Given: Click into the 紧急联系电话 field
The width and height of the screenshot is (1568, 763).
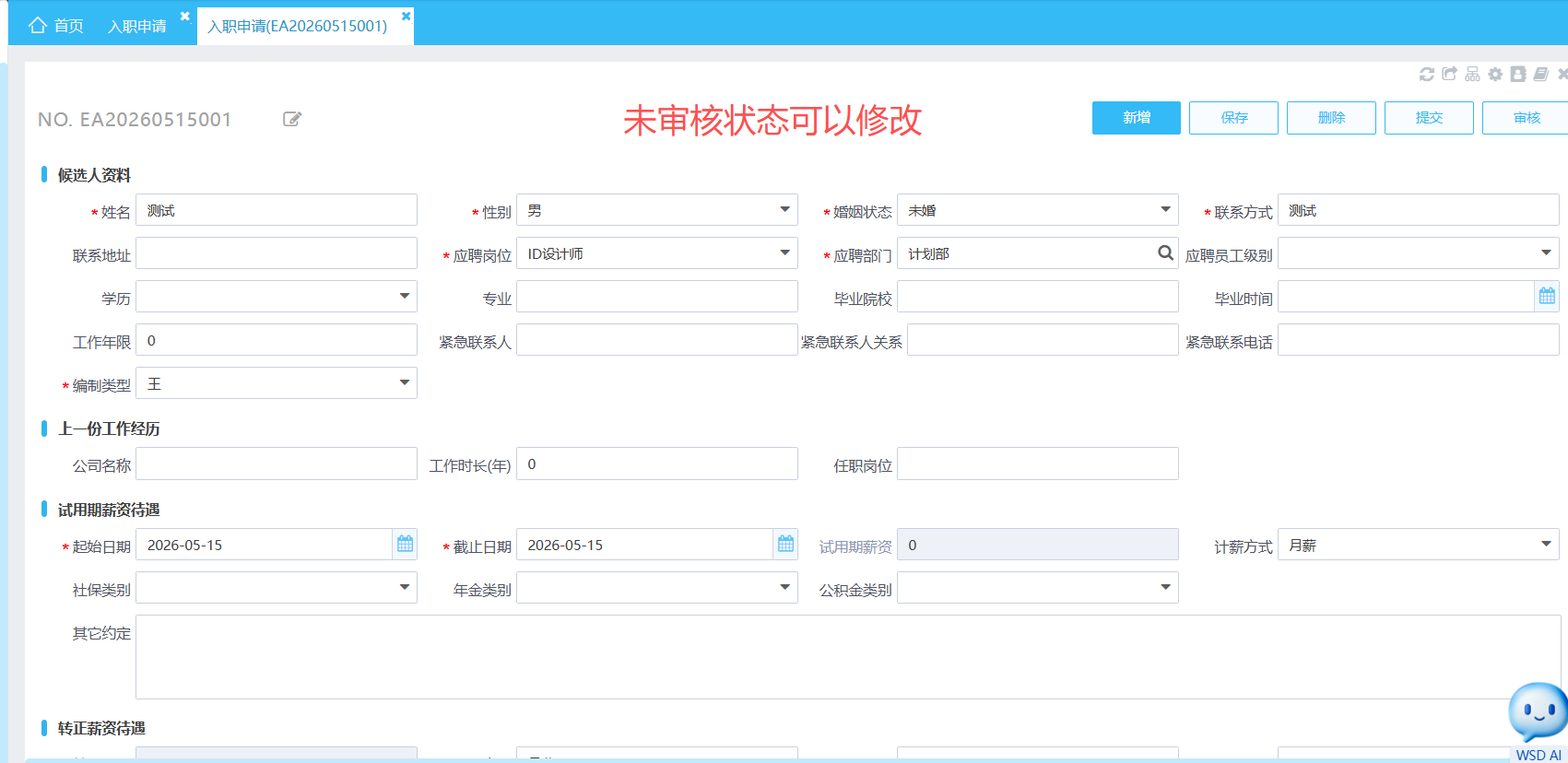Looking at the screenshot, I should click(x=1419, y=340).
